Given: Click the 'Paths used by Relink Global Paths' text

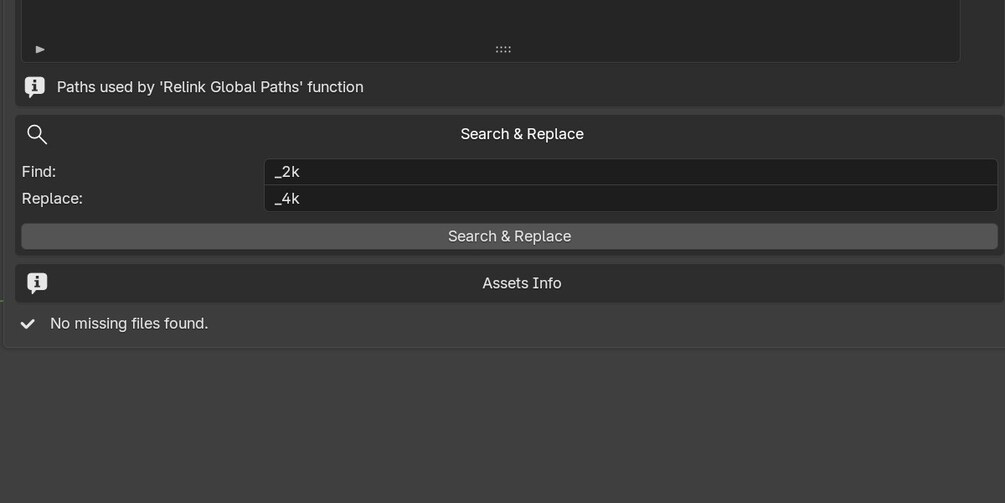Looking at the screenshot, I should click(210, 87).
